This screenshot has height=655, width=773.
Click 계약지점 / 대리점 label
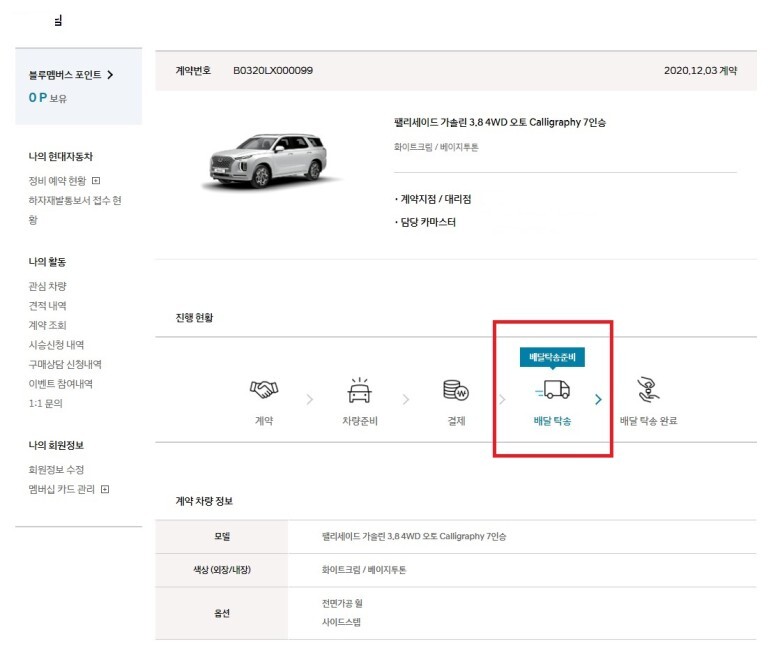point(435,199)
